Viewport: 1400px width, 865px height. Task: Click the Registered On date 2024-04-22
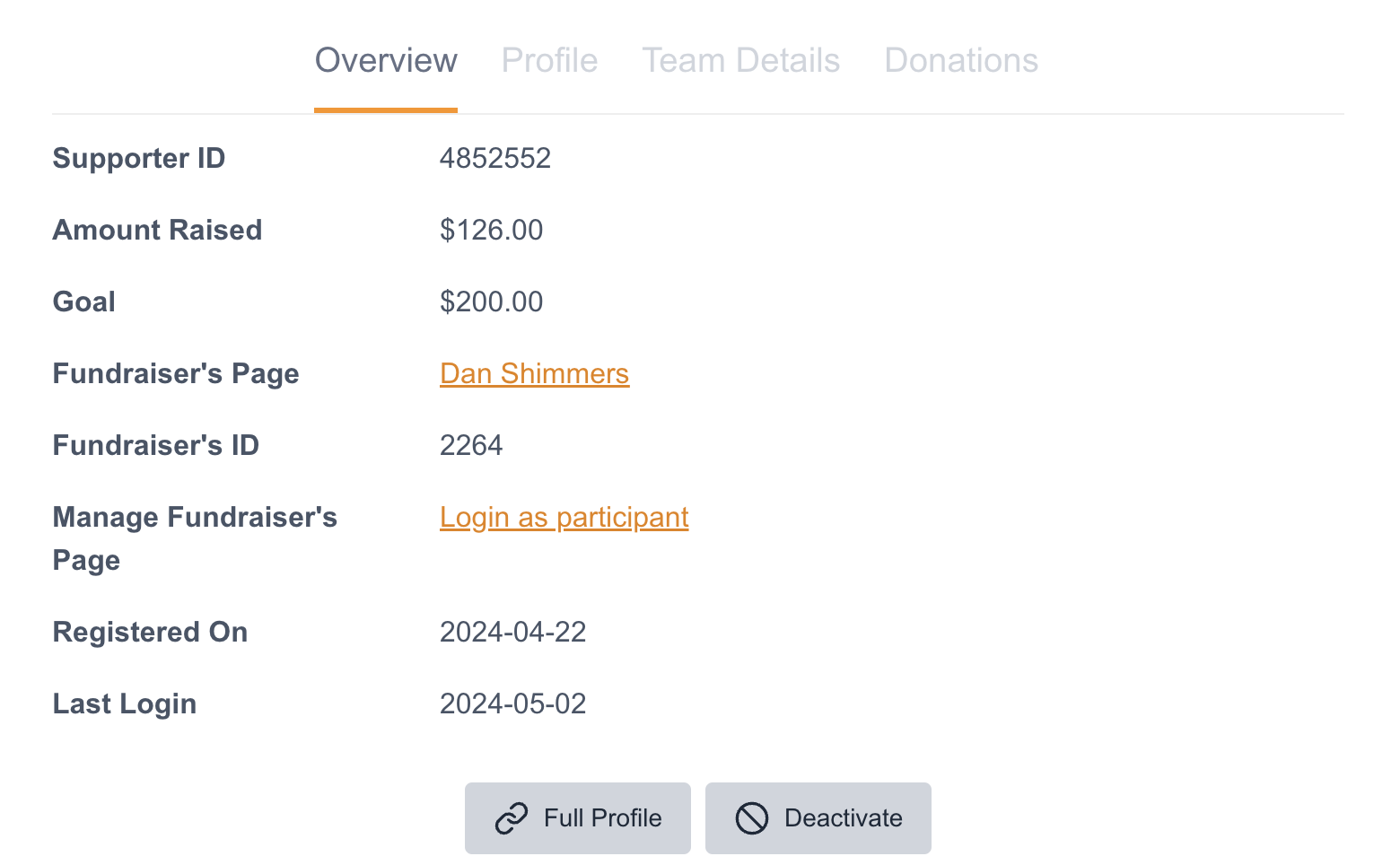(512, 632)
